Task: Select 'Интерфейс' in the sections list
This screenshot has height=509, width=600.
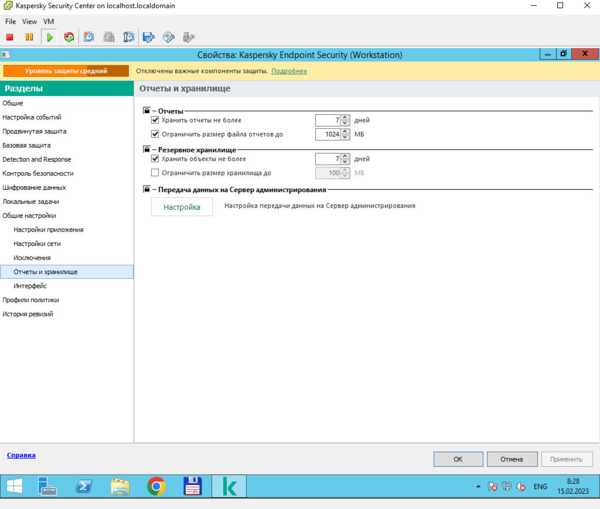Action: click(x=30, y=286)
